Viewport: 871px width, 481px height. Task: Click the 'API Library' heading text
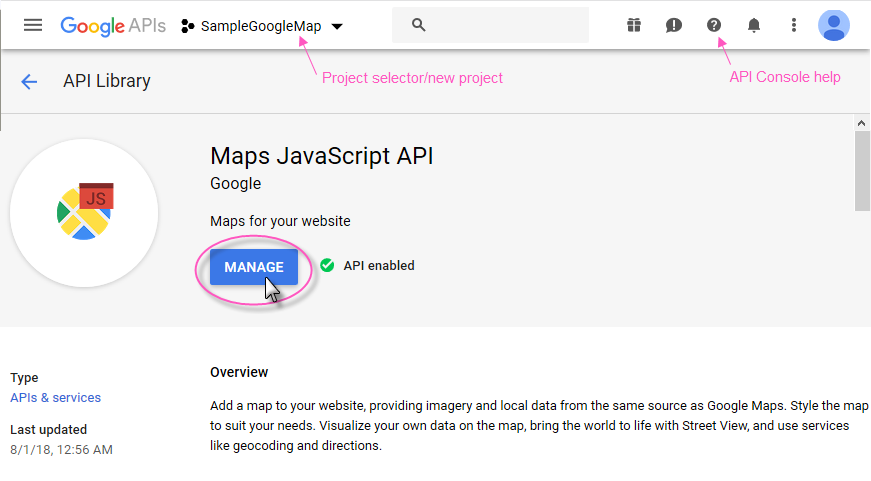click(107, 81)
